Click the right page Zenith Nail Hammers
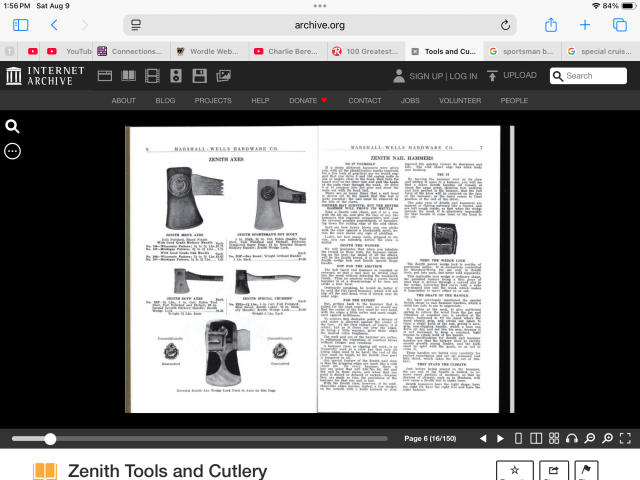The height and width of the screenshot is (480, 640). point(409,269)
